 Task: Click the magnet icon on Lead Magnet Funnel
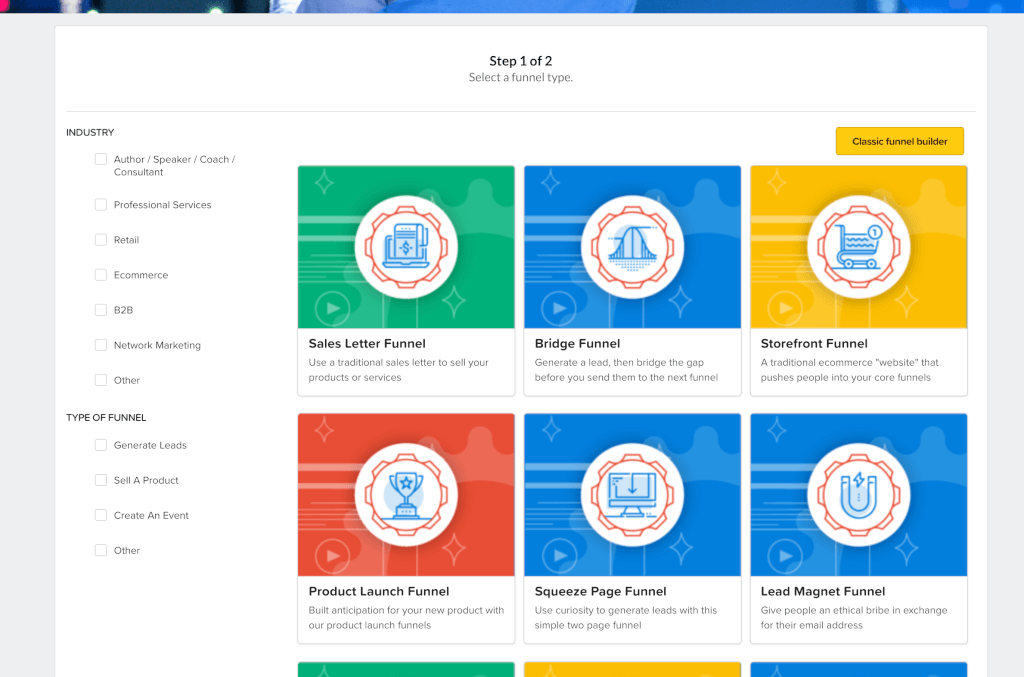tap(858, 491)
